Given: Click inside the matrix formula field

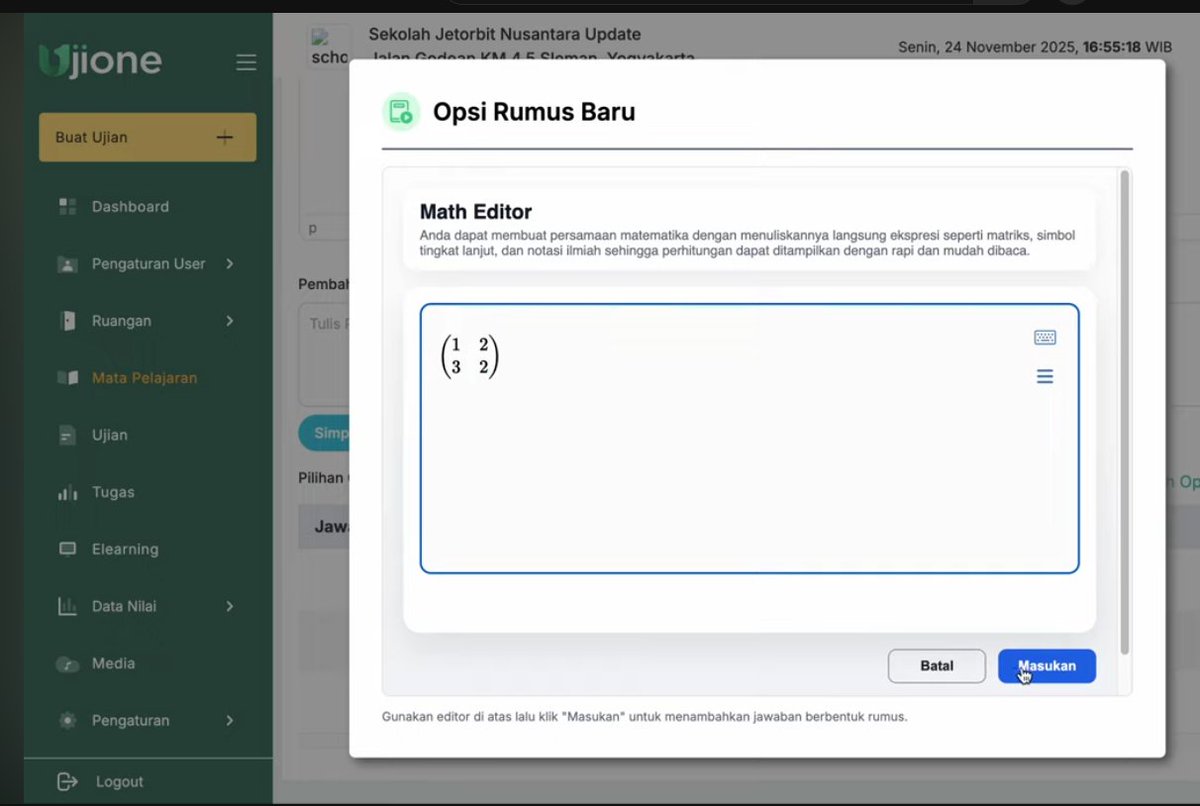Looking at the screenshot, I should pyautogui.click(x=749, y=438).
